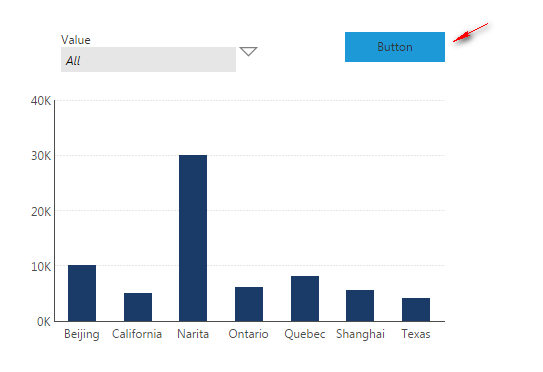The image size is (543, 372).
Task: Click the Ontario axis label
Action: (x=248, y=334)
